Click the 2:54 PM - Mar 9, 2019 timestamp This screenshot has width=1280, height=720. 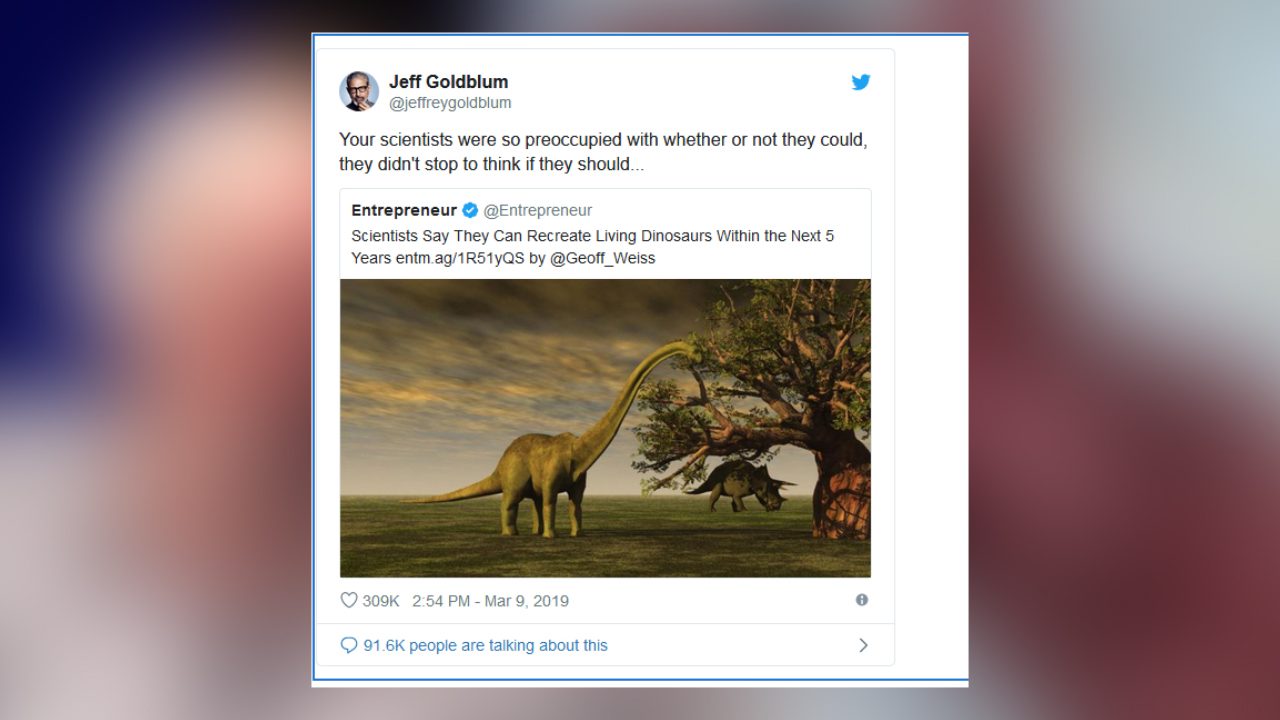[490, 601]
